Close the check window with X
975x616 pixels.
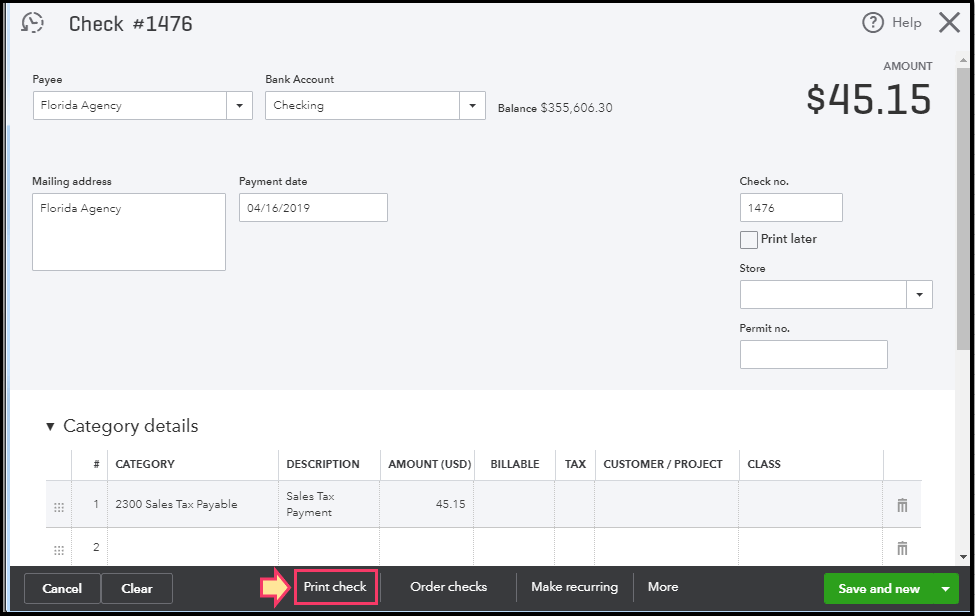(x=948, y=23)
